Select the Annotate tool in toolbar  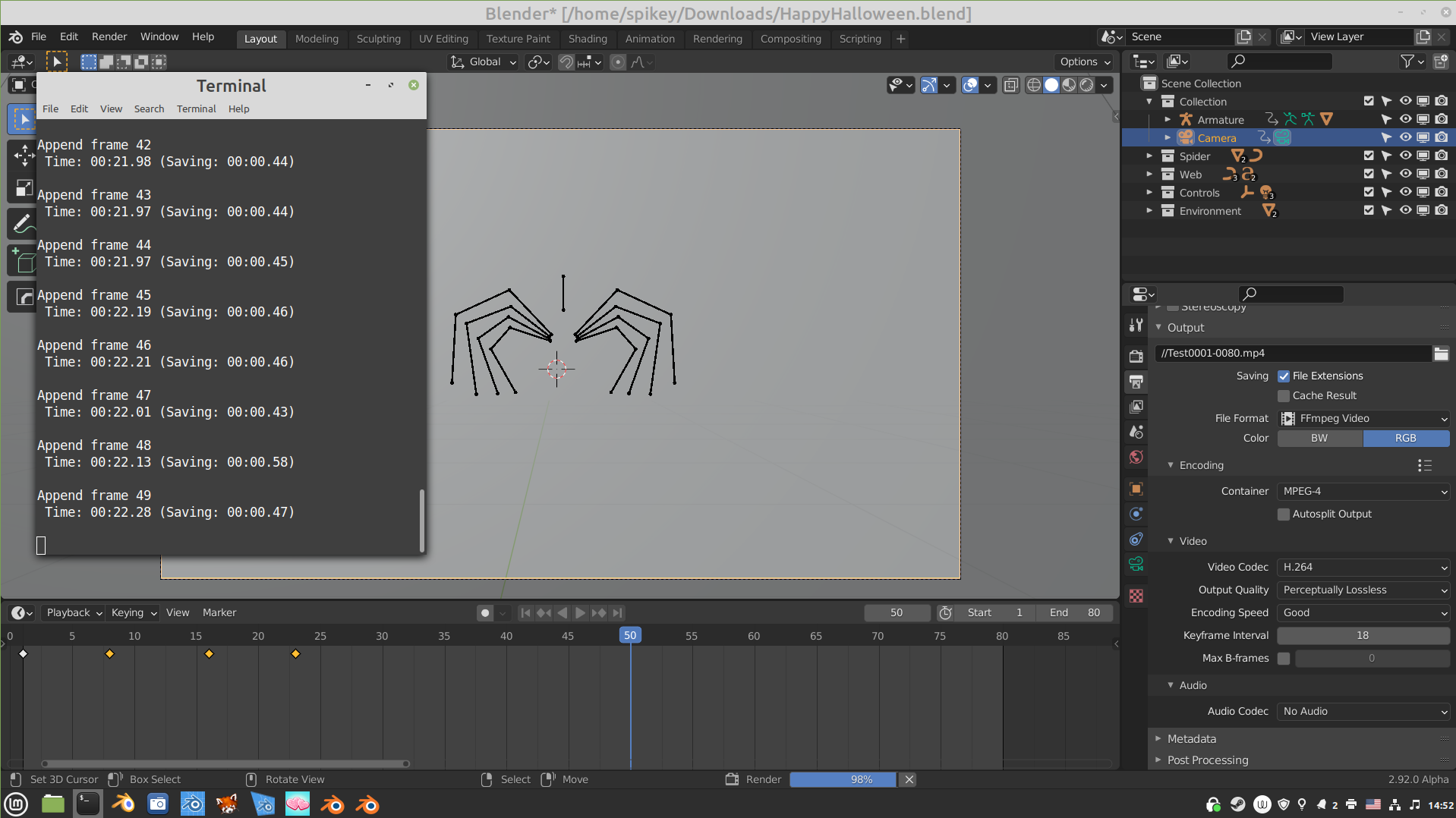(23, 224)
